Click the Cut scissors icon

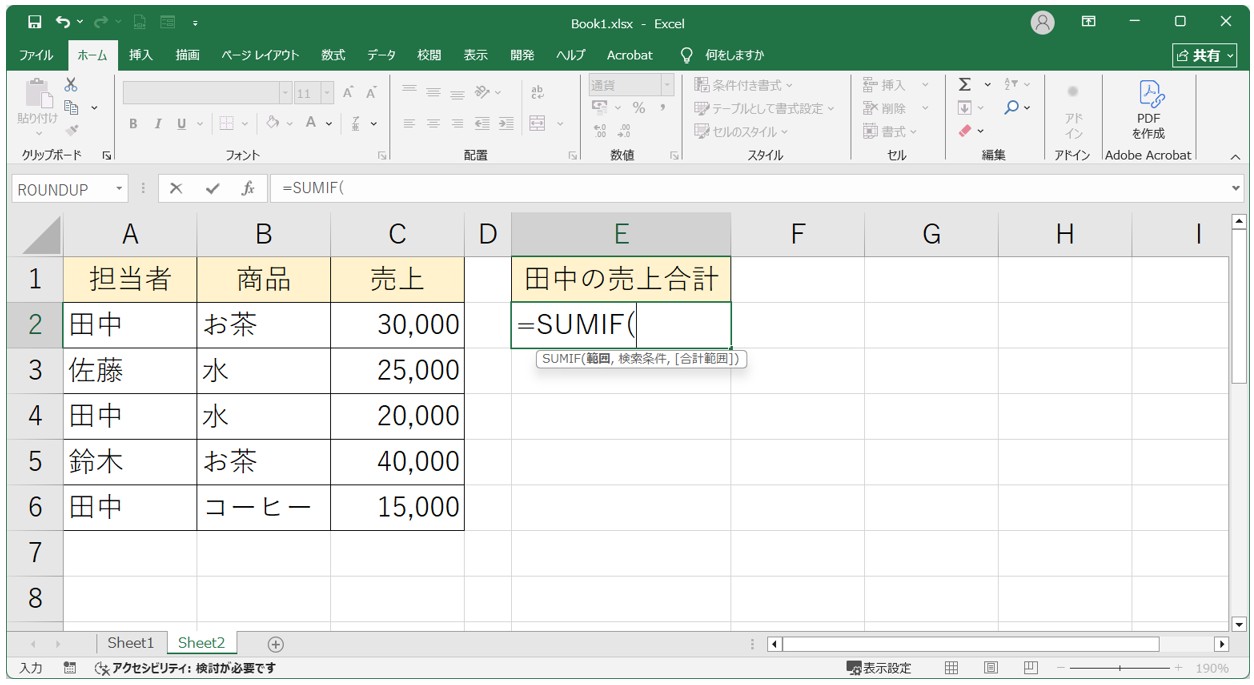(71, 86)
